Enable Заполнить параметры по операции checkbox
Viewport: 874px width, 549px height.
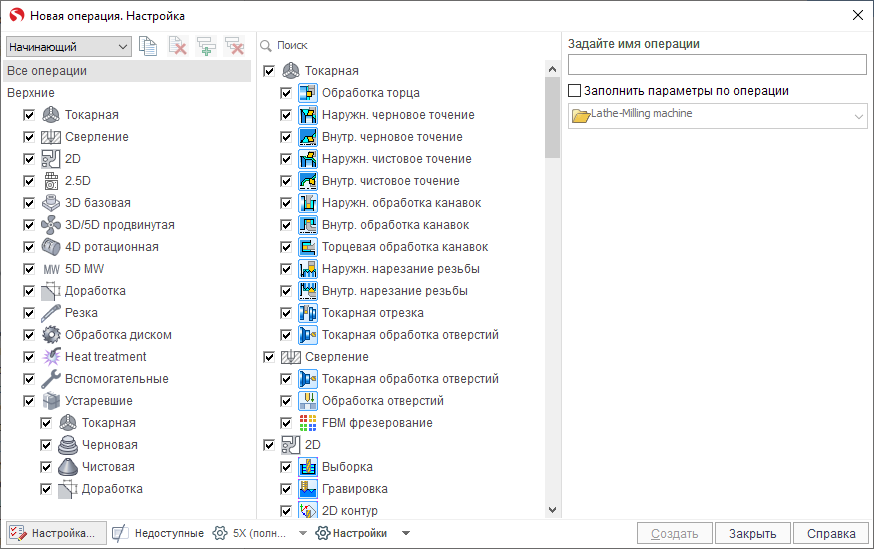(x=575, y=91)
